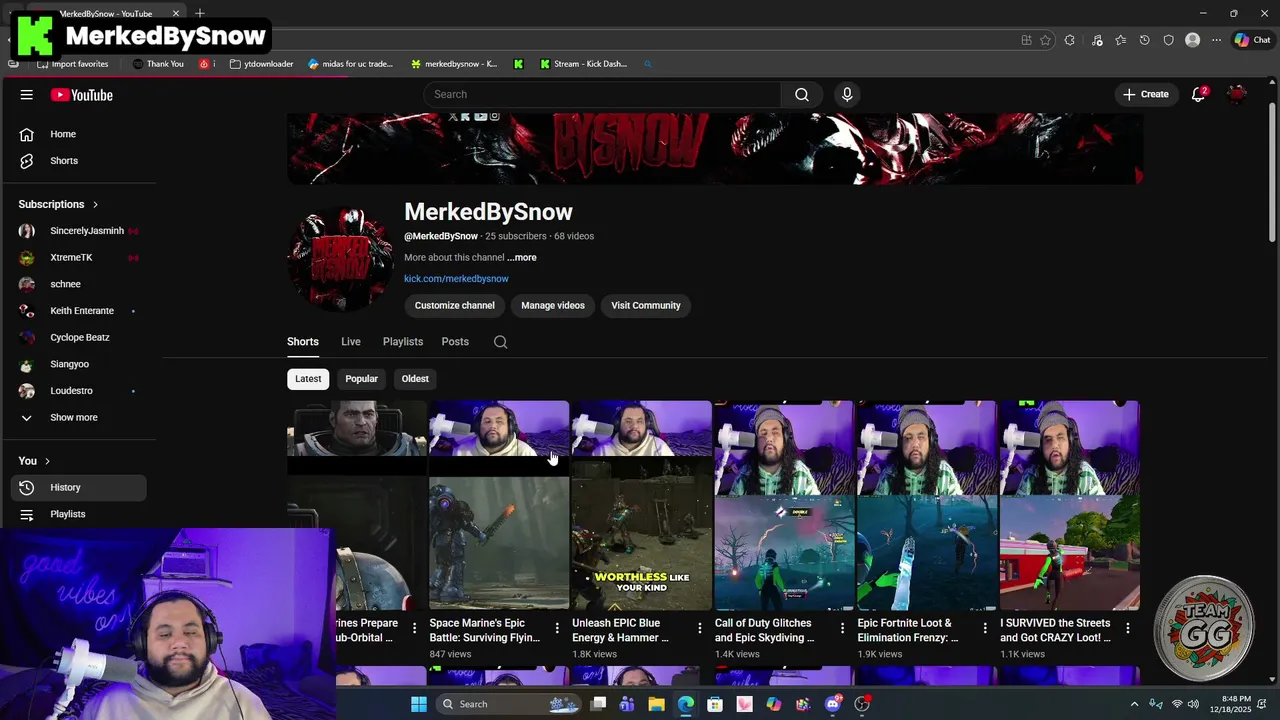The height and width of the screenshot is (720, 1280).
Task: Open SincerelyJasminh subscription channel
Action: pyautogui.click(x=78, y=231)
